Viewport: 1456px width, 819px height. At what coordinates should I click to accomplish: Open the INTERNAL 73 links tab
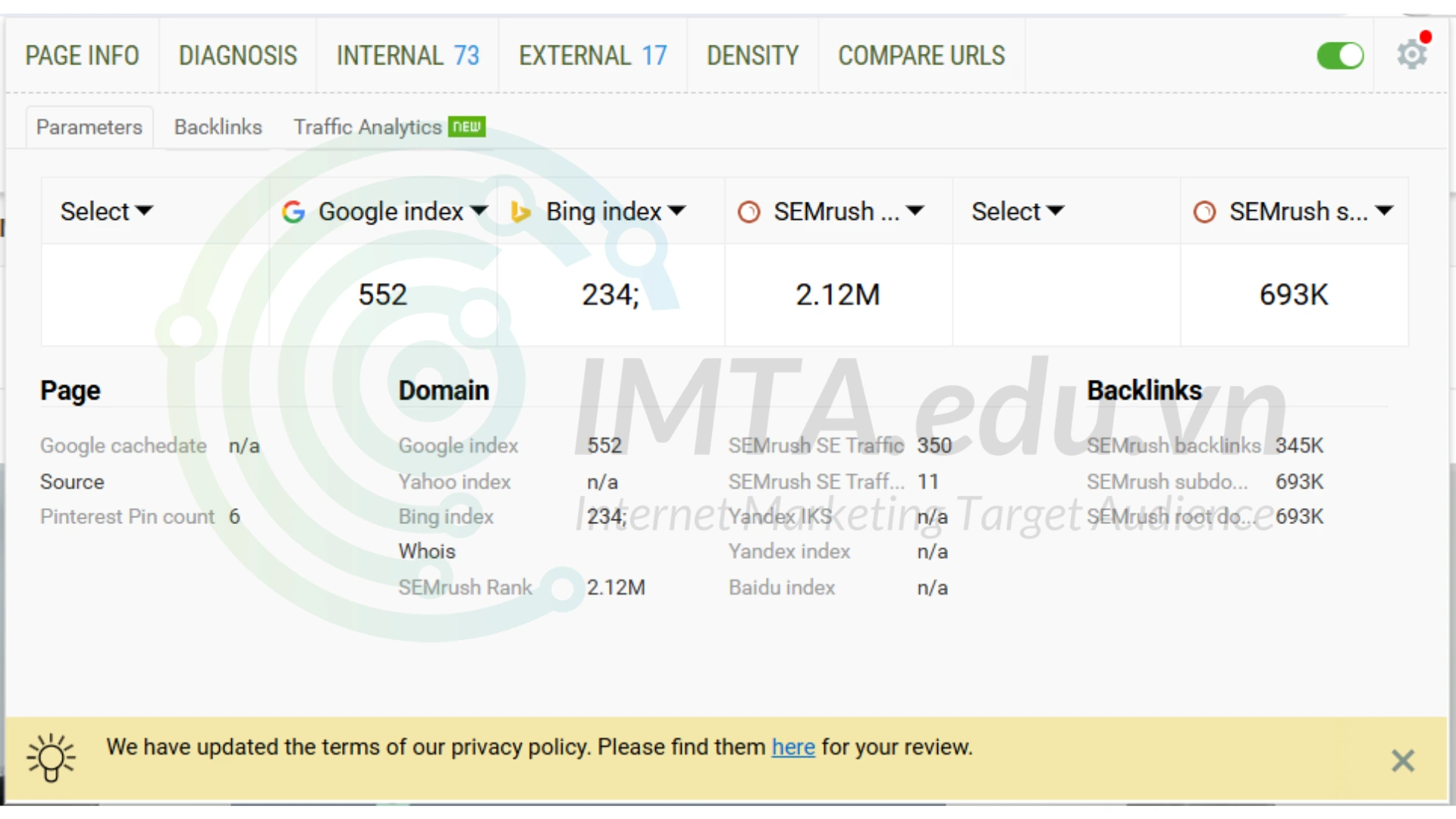(x=408, y=55)
